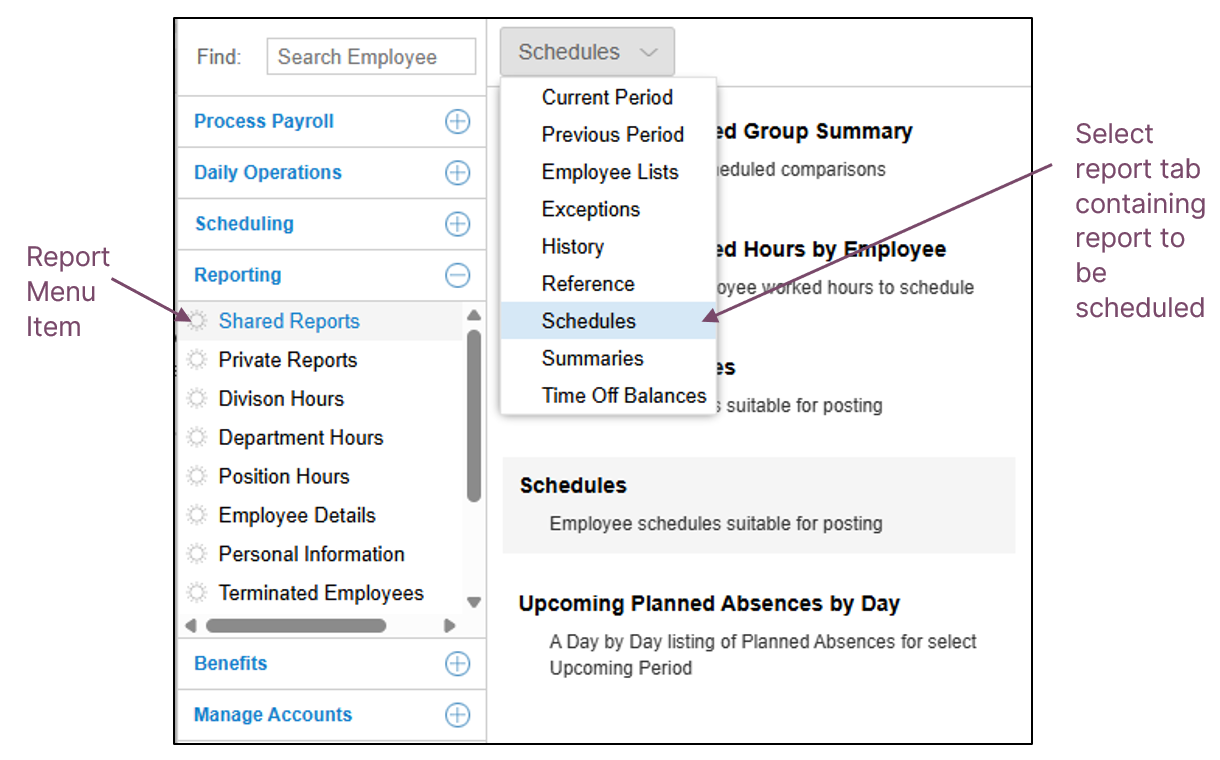Click into the Search Employee field

(x=371, y=57)
